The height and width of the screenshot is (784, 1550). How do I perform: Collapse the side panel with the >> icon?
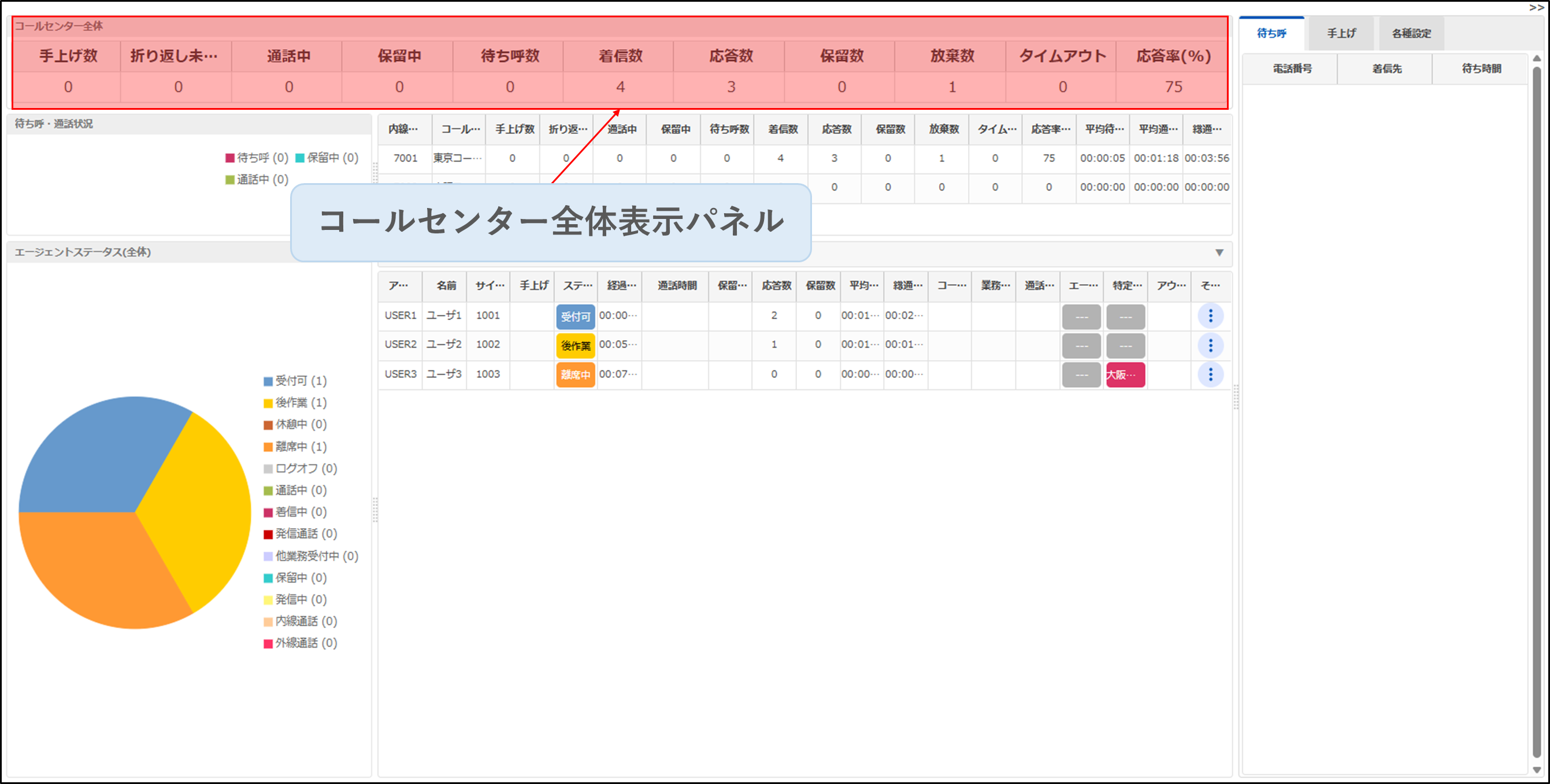pyautogui.click(x=1536, y=7)
